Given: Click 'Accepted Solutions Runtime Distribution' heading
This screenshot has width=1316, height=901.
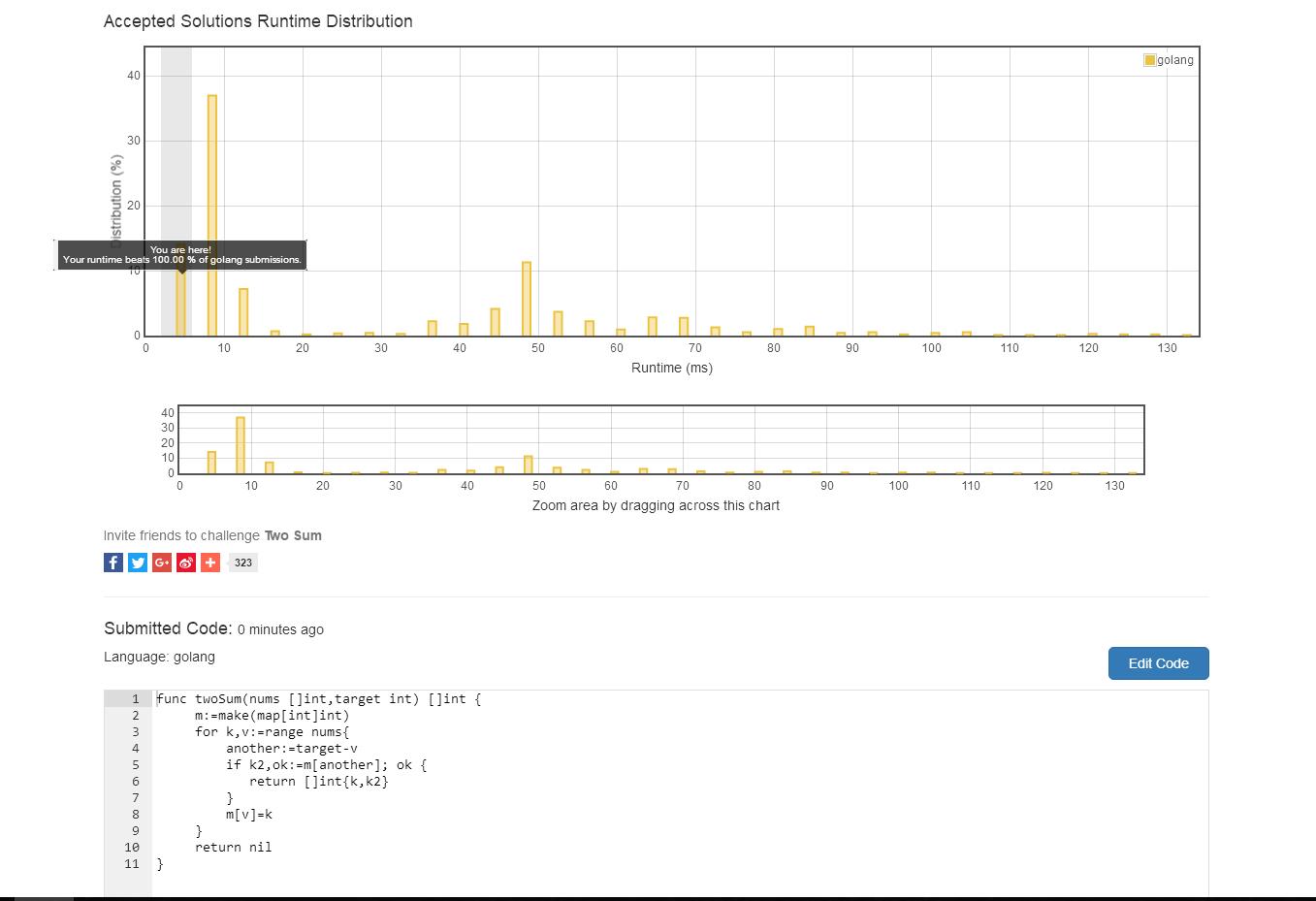Looking at the screenshot, I should click(258, 21).
